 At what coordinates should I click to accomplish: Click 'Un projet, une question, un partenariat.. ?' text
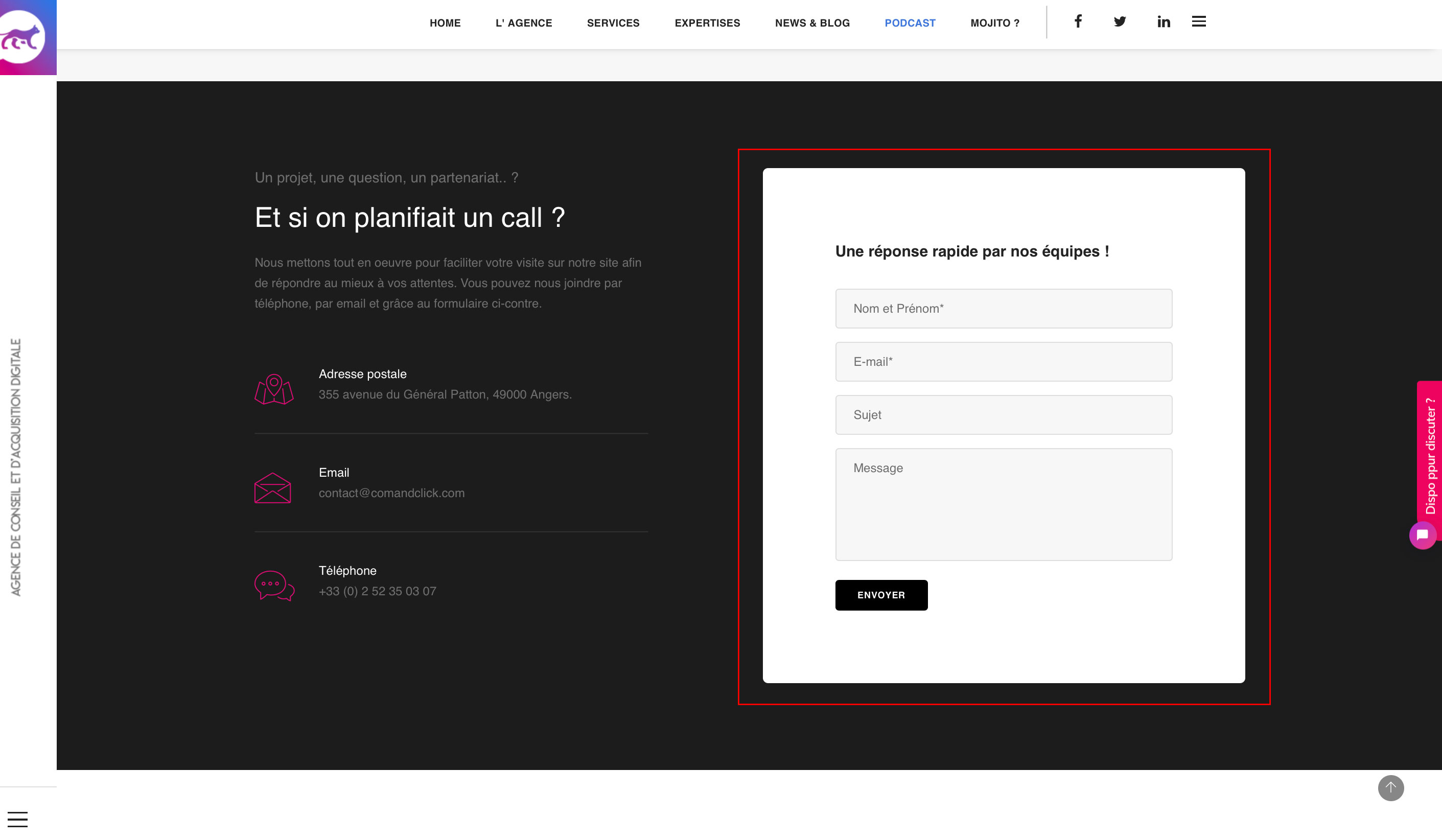386,178
